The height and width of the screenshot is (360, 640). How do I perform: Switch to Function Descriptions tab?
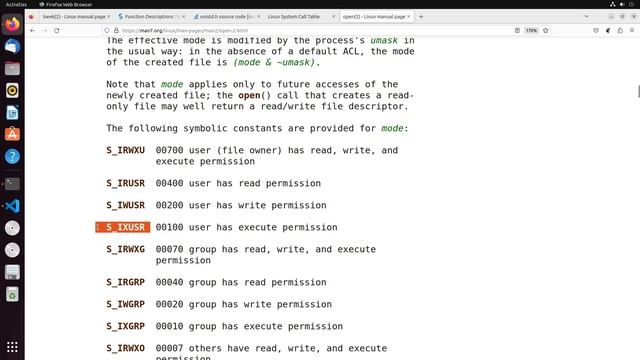pos(149,17)
